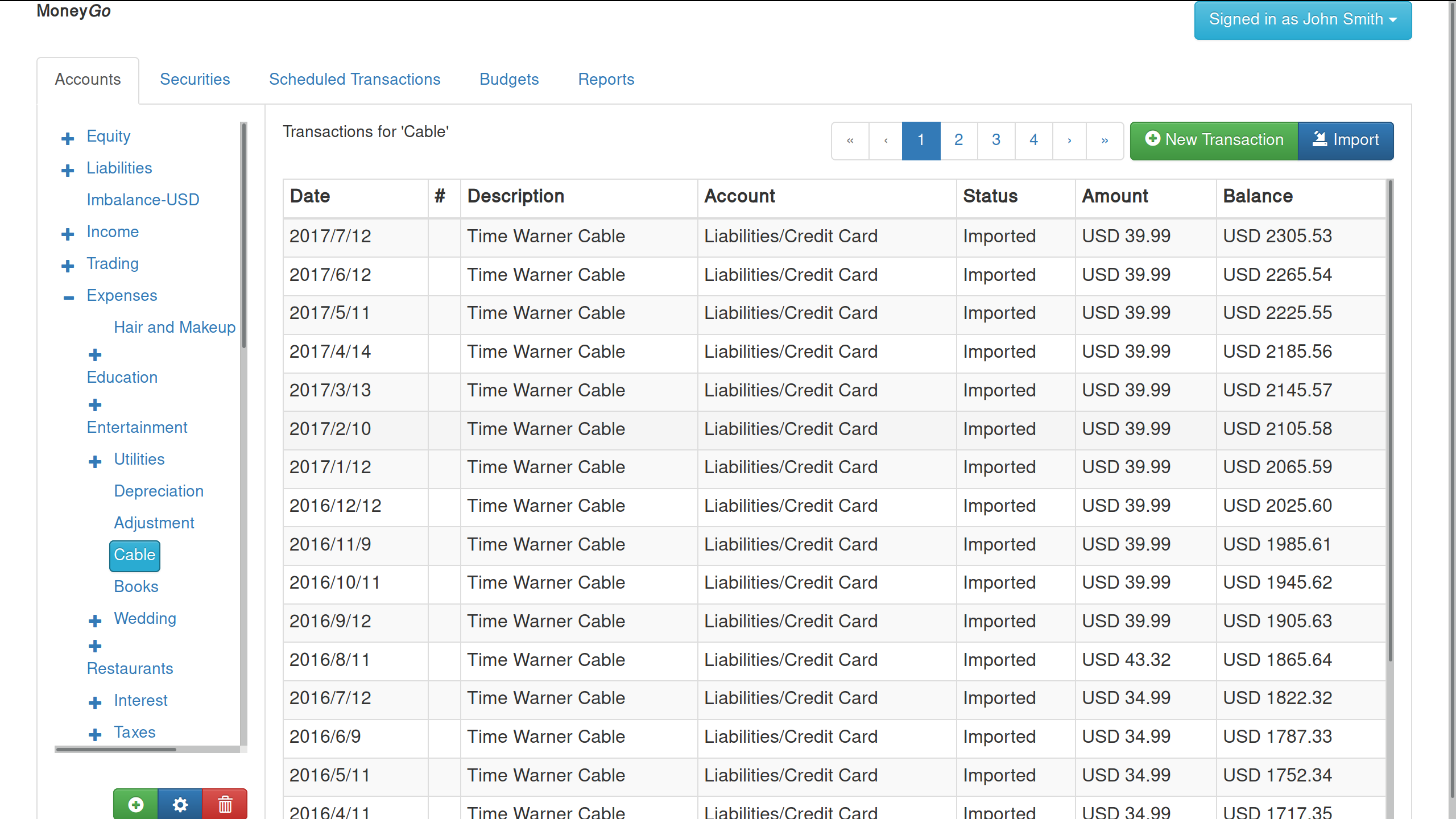
Task: Open the Signed in as John Smith dropdown
Action: (1302, 20)
